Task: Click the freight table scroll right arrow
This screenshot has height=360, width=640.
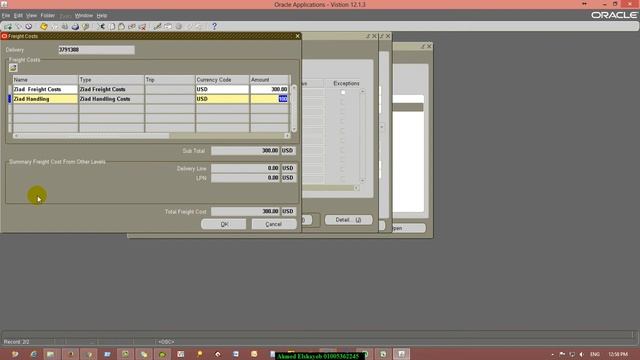Action: pyautogui.click(x=287, y=136)
